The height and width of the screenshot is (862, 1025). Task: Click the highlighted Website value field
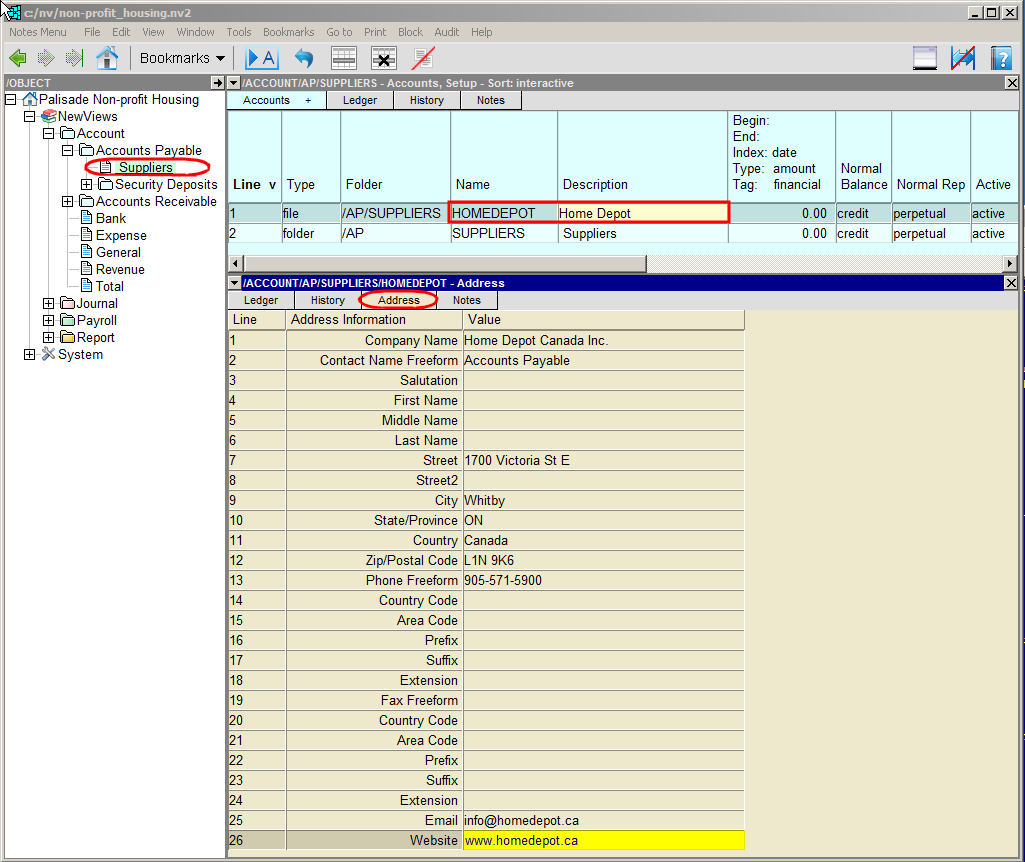[603, 841]
